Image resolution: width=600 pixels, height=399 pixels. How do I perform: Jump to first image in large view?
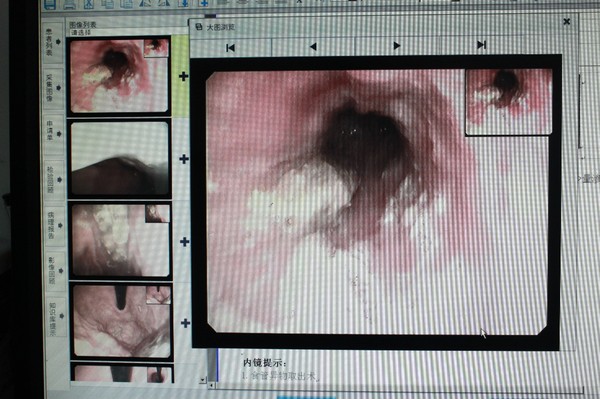[230, 48]
